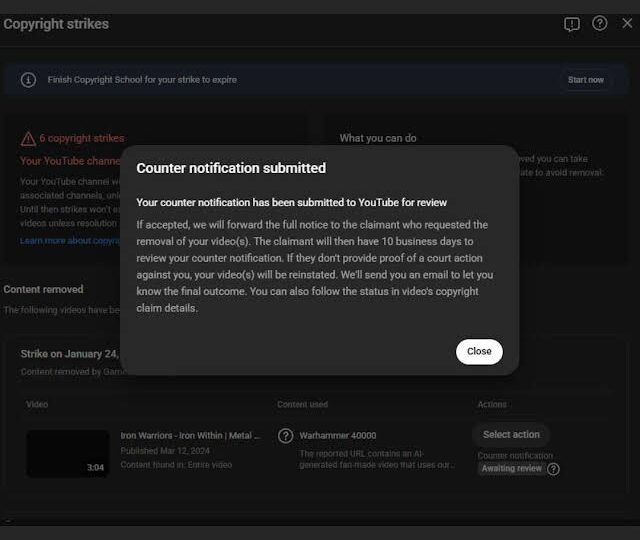This screenshot has height=540, width=640.
Task: Click the Awaiting review status badge
Action: [x=511, y=468]
